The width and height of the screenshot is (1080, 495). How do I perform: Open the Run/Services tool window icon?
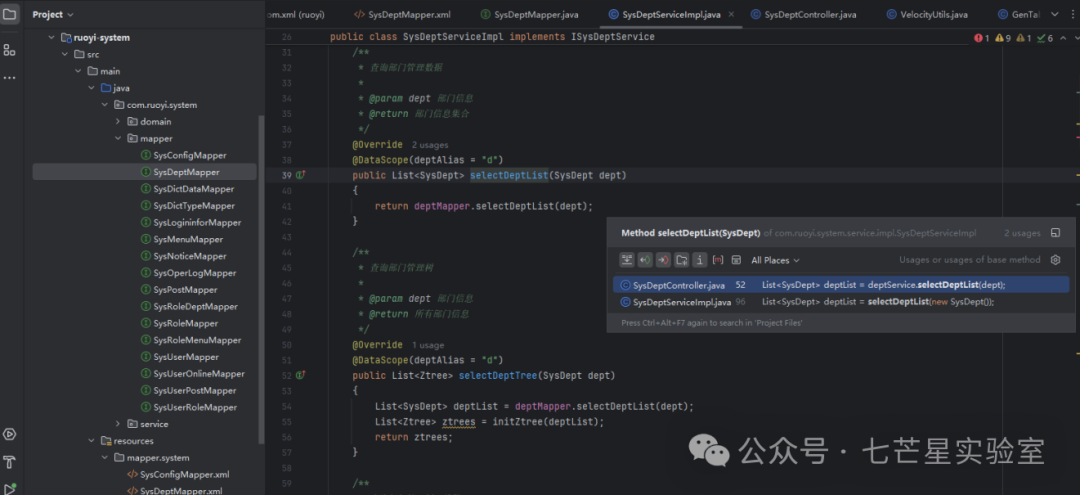click(10, 434)
